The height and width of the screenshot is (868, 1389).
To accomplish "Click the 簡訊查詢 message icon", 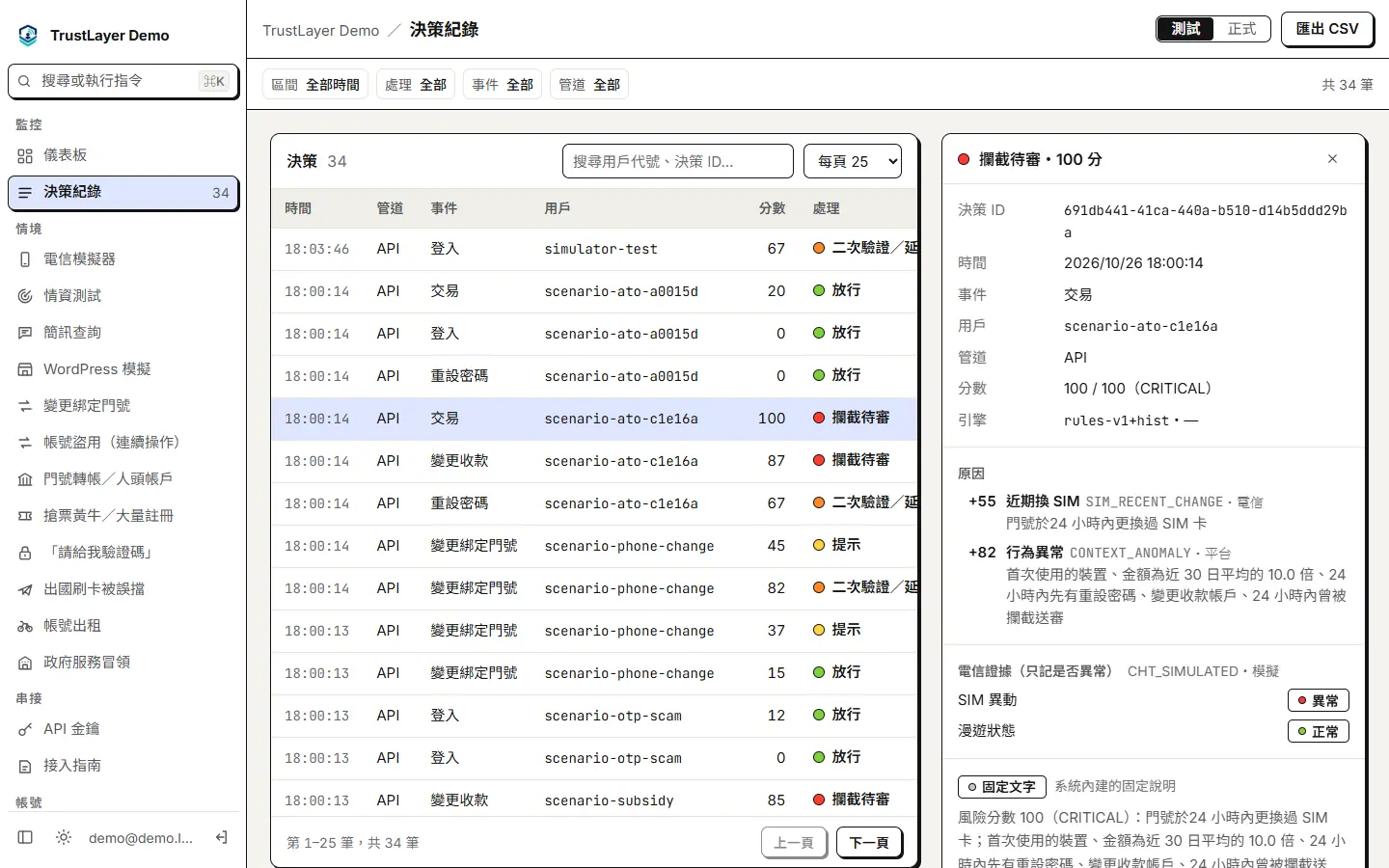I will coord(25,333).
